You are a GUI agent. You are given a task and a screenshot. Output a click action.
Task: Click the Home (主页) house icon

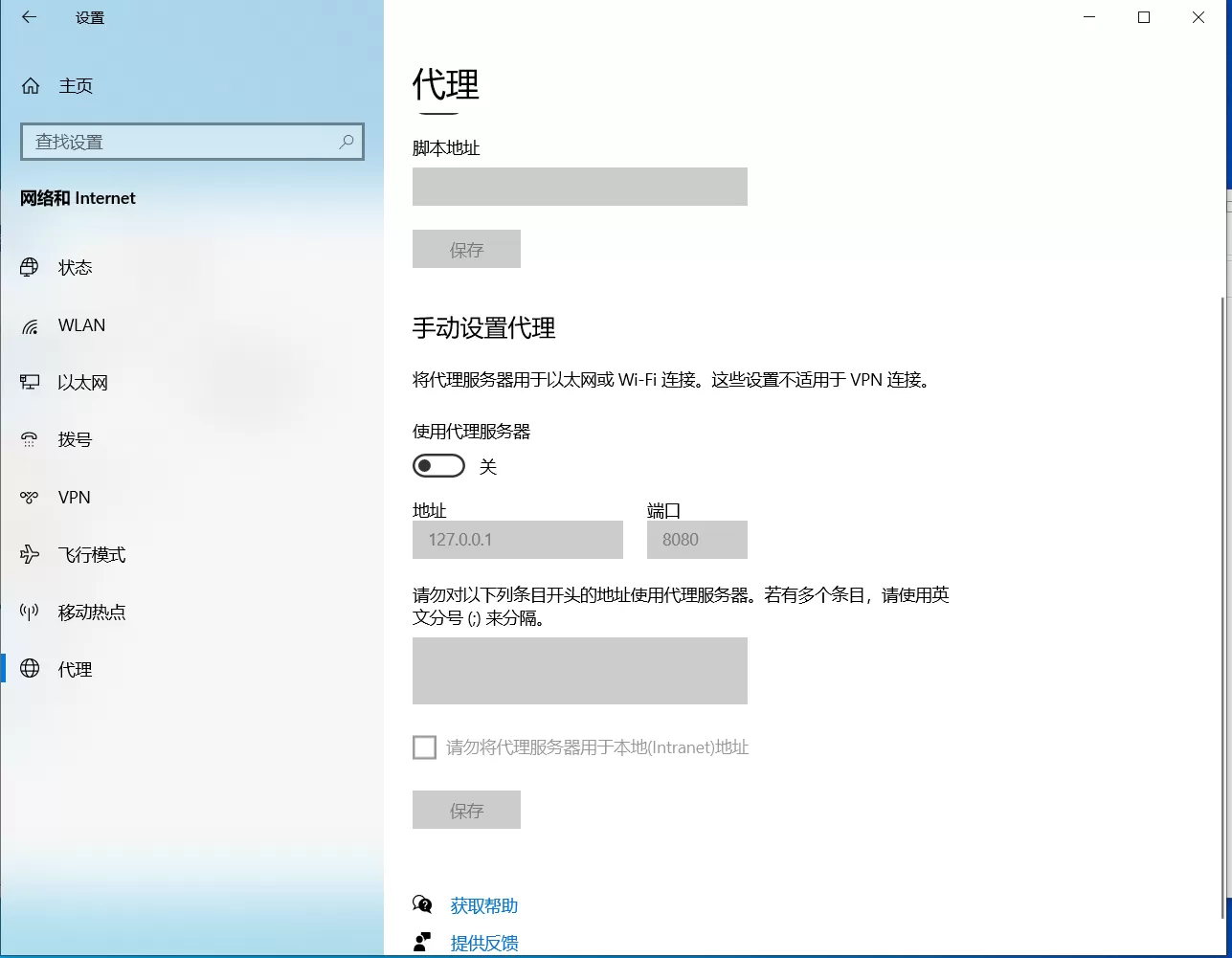[x=31, y=86]
